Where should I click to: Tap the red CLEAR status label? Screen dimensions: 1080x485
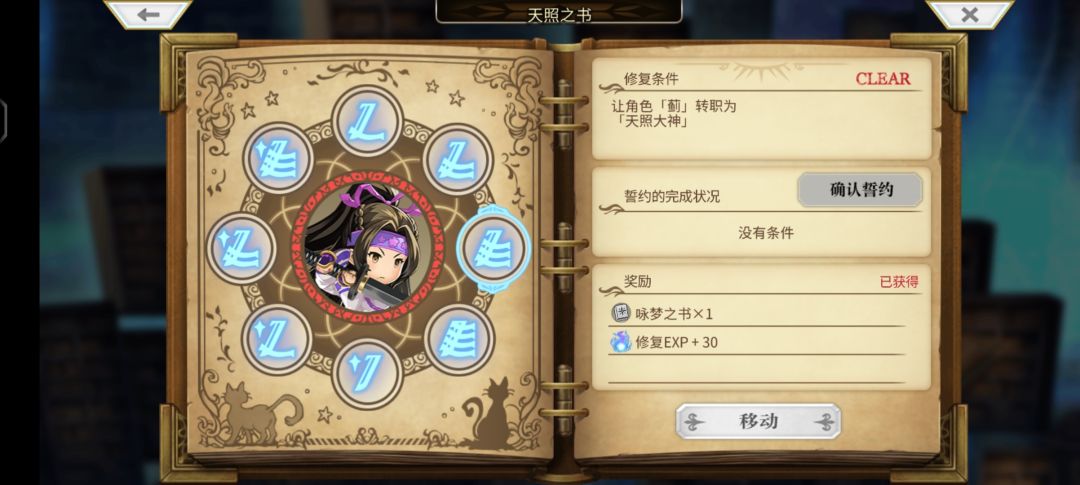(x=883, y=79)
